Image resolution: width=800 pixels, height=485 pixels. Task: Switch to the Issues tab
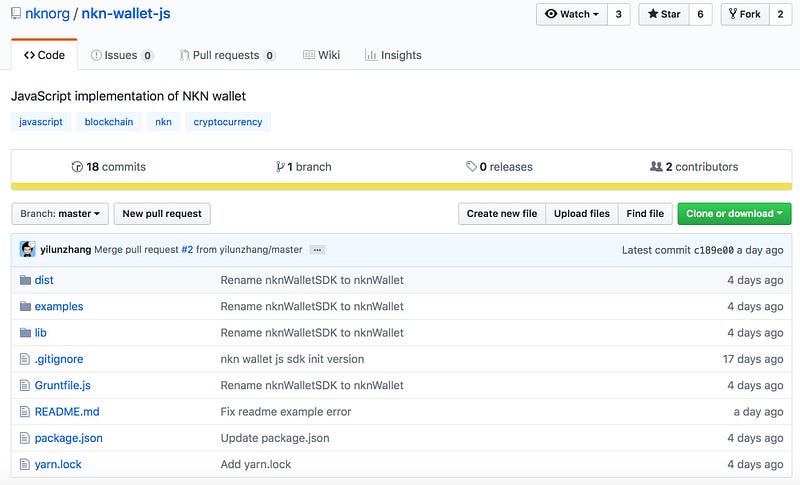122,55
